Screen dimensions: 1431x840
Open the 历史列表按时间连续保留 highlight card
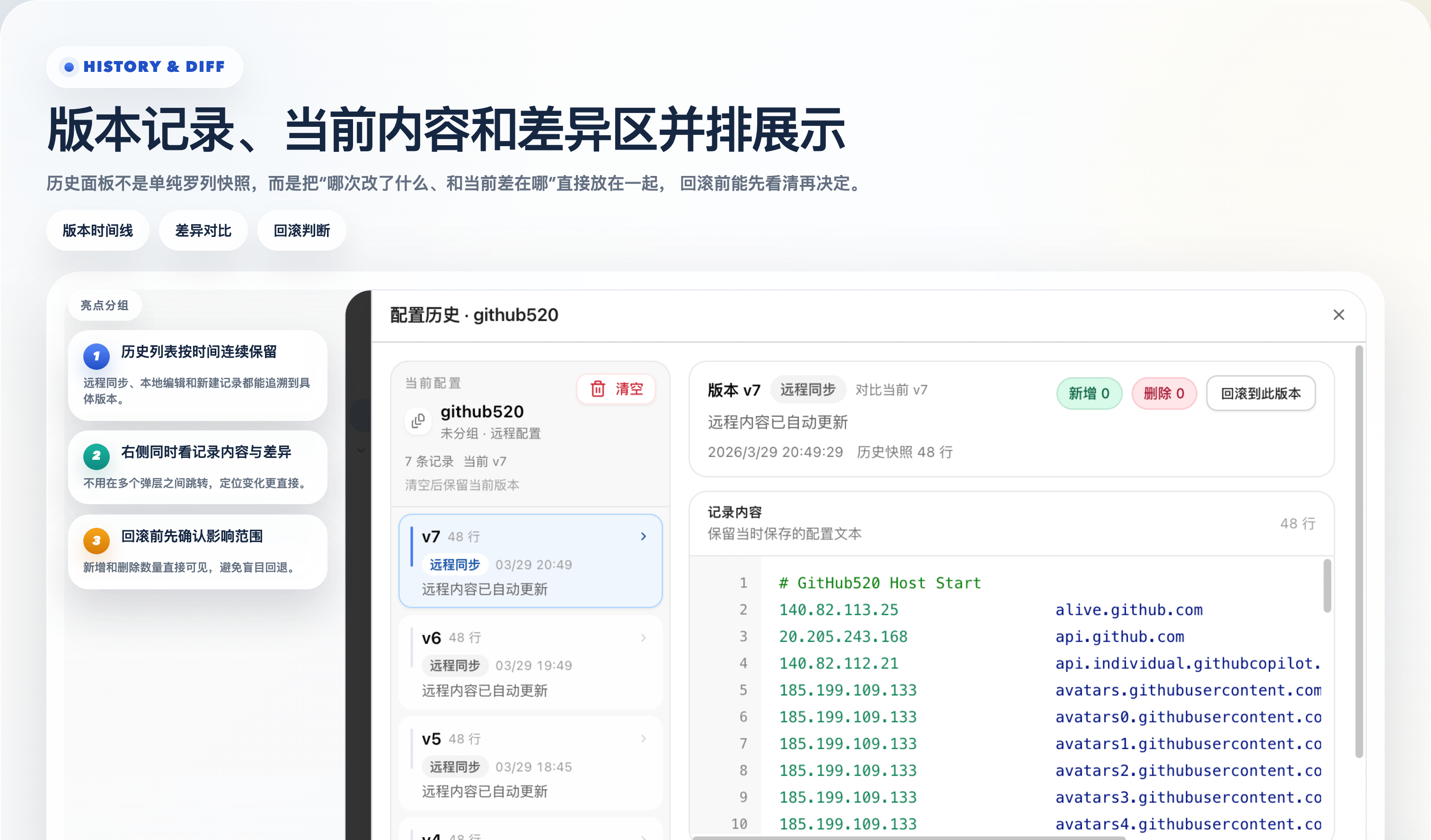[198, 375]
